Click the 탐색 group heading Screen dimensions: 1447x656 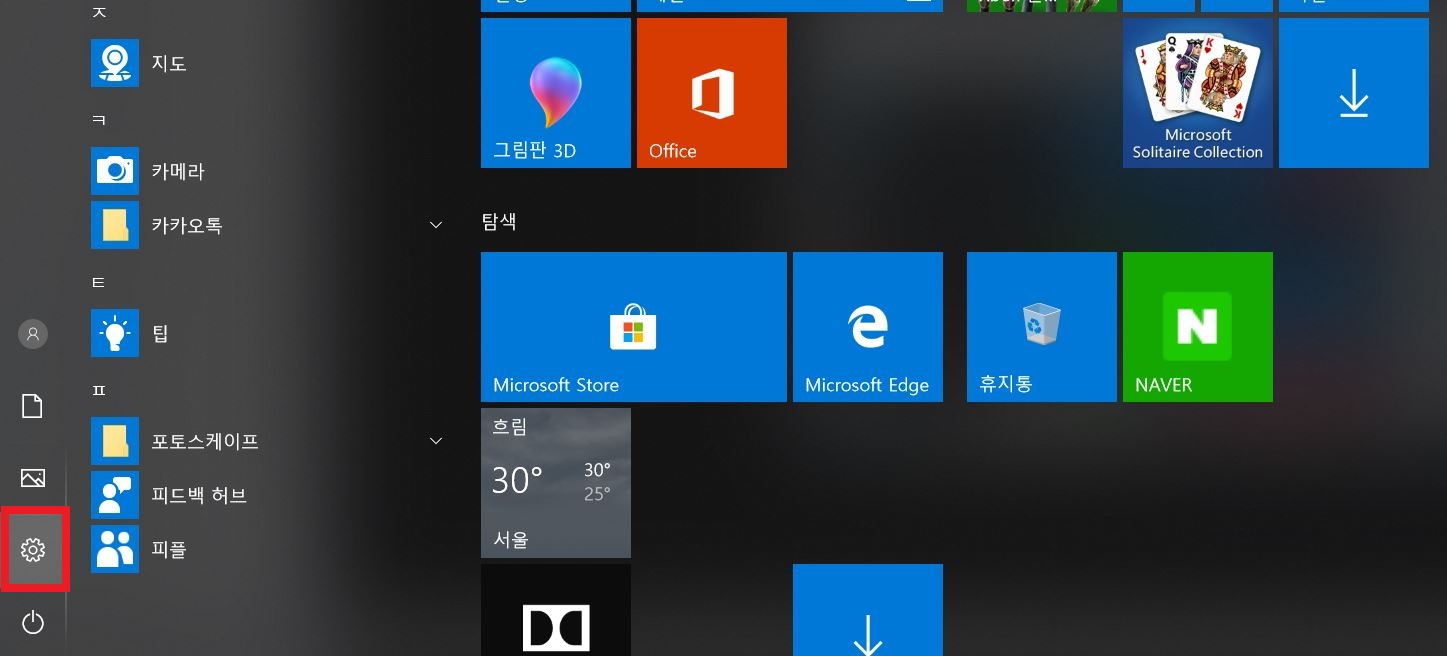499,222
